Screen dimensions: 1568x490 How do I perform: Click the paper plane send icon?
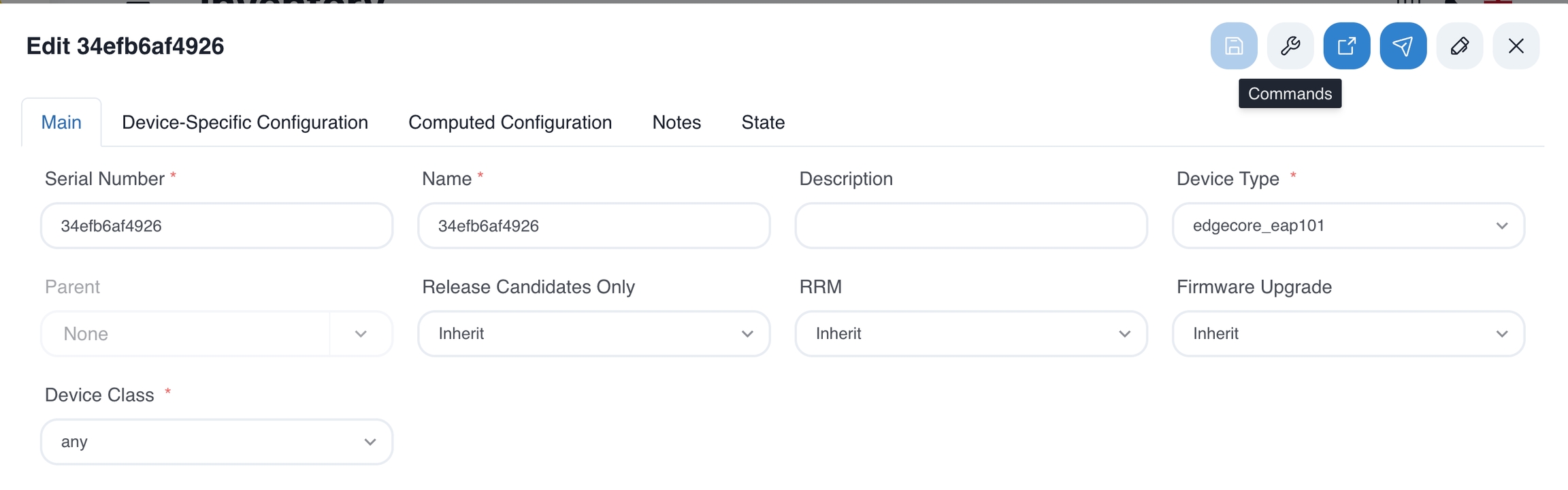pyautogui.click(x=1403, y=46)
